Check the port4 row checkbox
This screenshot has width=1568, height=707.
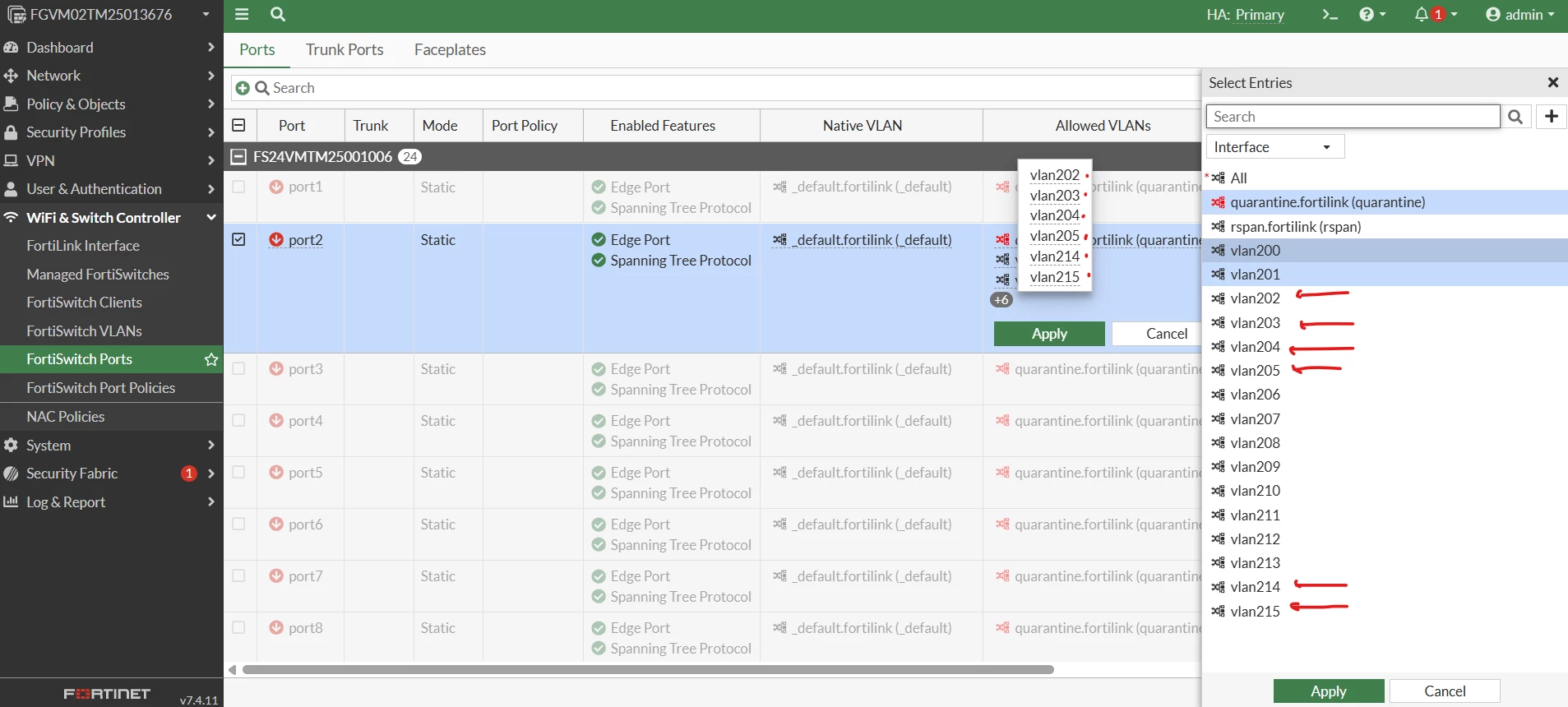(238, 420)
